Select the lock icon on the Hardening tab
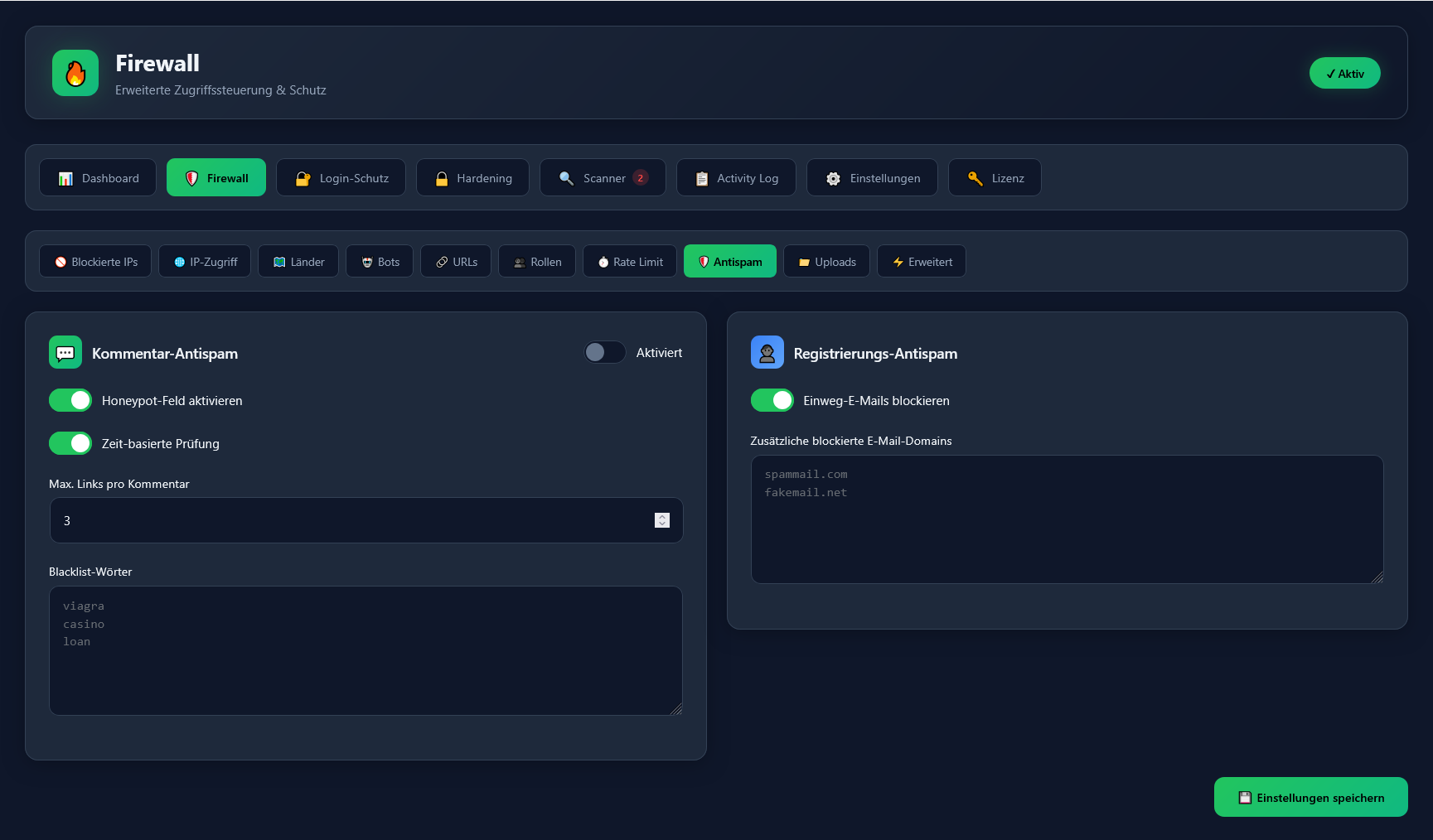1433x840 pixels. tap(441, 177)
